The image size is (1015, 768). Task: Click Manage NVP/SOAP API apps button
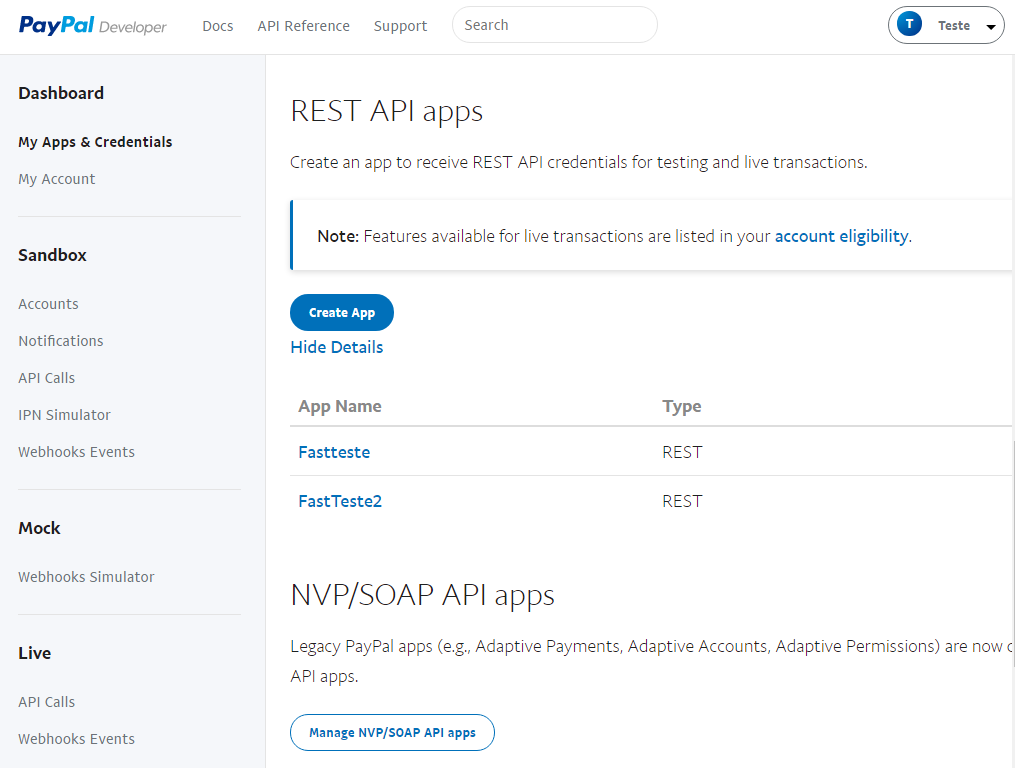(392, 732)
